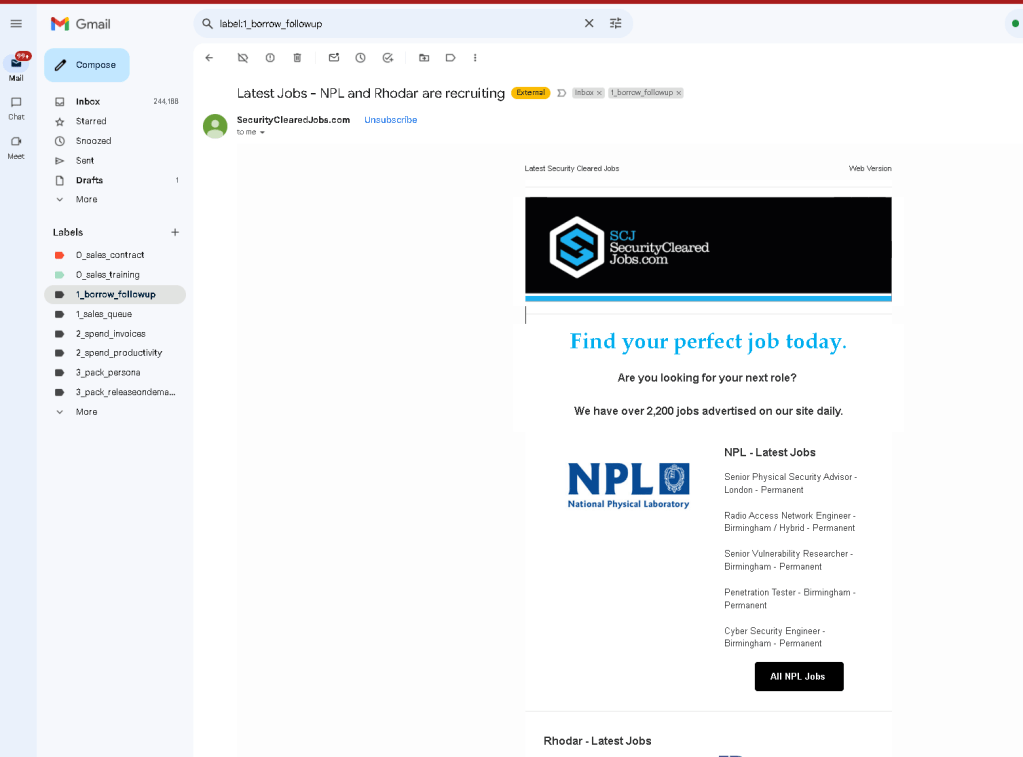
Task: Open the Web Version link
Action: (870, 168)
